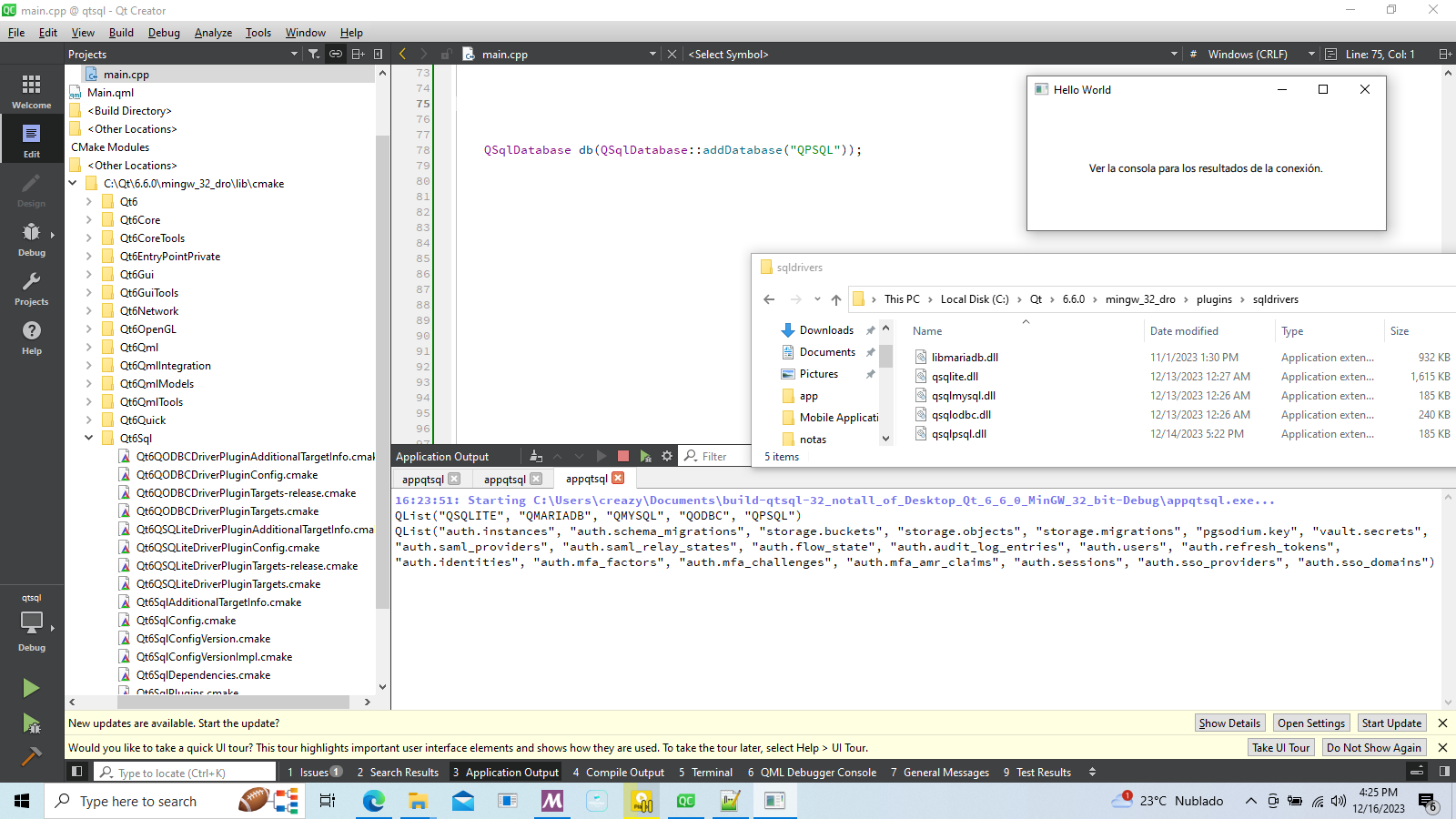Open the QML Debugger Console pane

pos(812,772)
